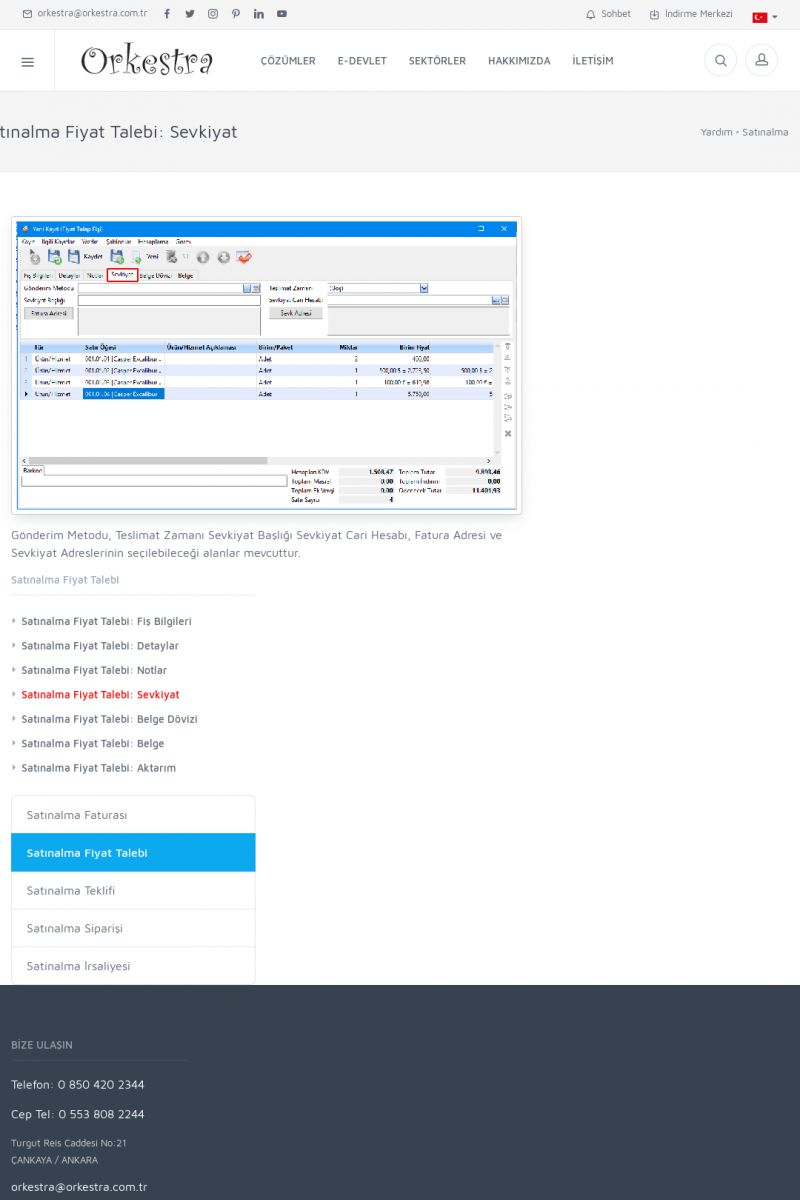Select the Satınalma Faturası sidebar tab
Image resolution: width=800 pixels, height=1200 pixels.
click(x=133, y=815)
